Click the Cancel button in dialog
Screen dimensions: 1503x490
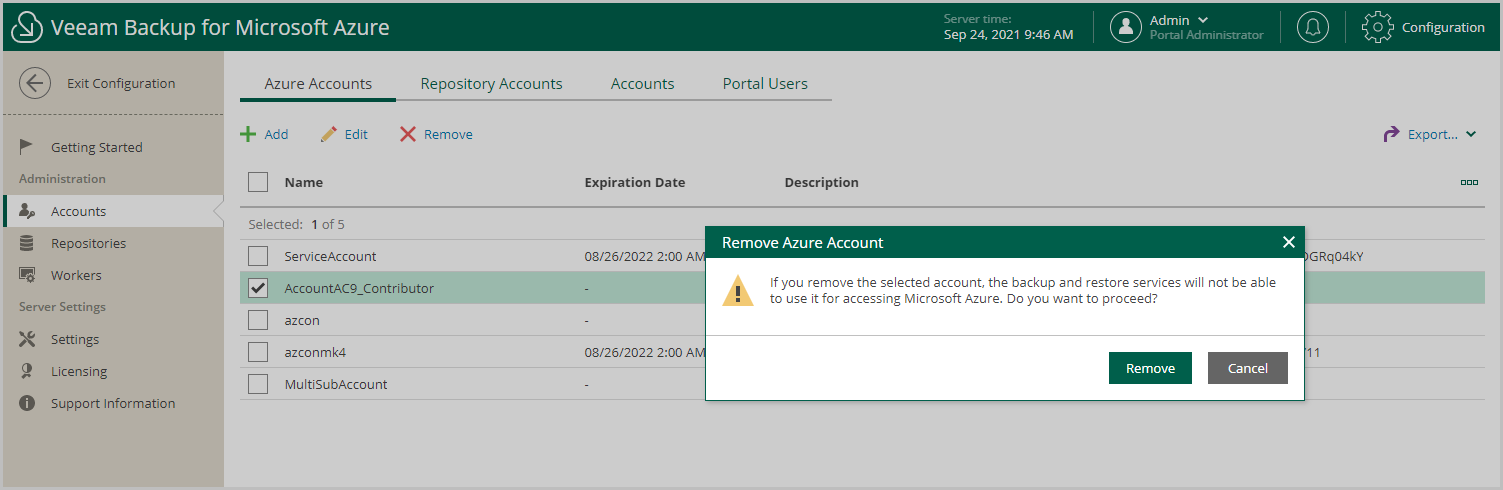coord(1248,368)
